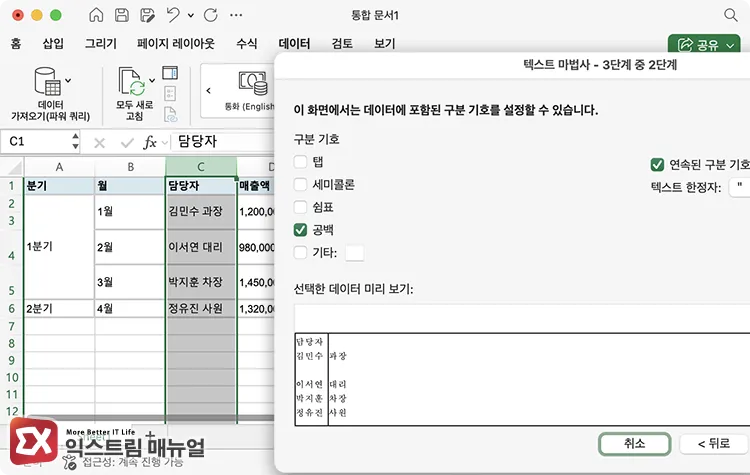This screenshot has width=750, height=475.
Task: Click the 기타 custom delimiter field
Action: (354, 253)
